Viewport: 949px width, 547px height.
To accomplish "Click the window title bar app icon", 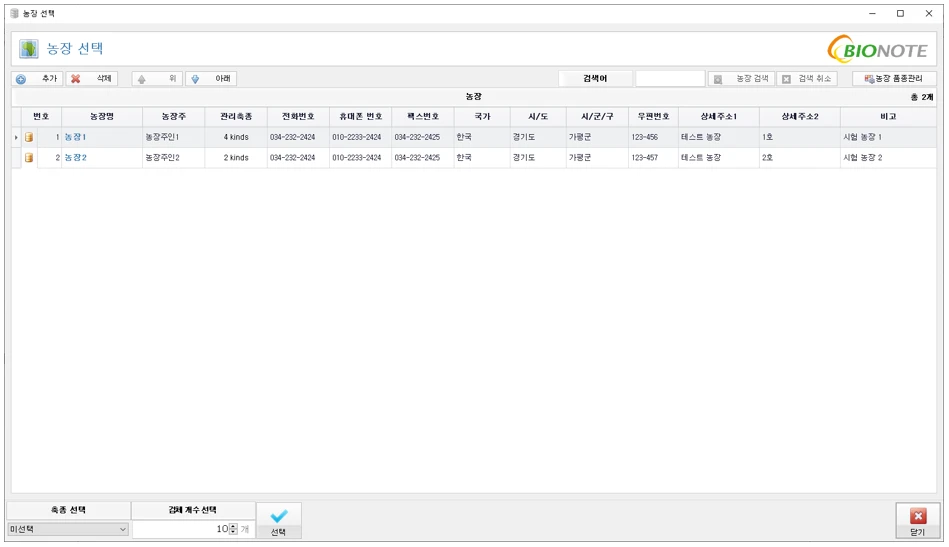I will pyautogui.click(x=15, y=13).
